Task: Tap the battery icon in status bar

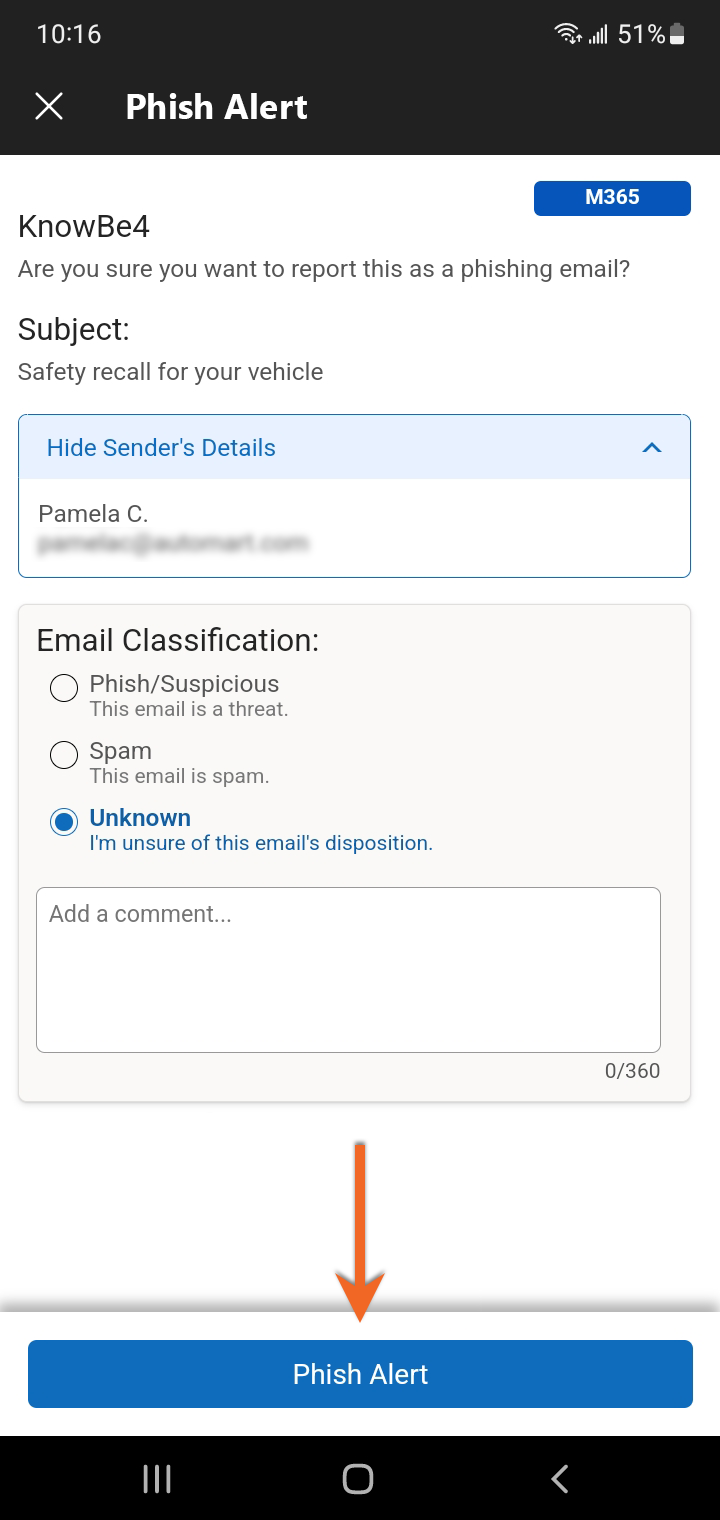Action: [677, 35]
